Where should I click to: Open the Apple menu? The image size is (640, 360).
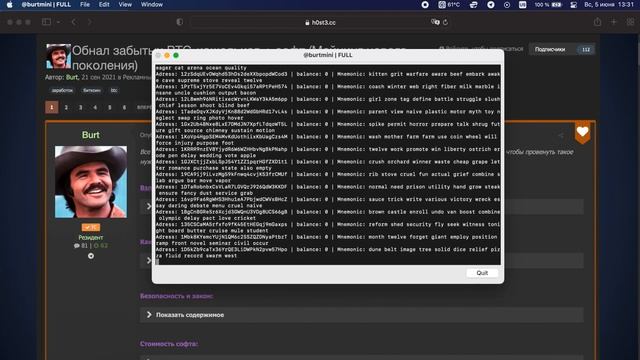(x=9, y=4)
